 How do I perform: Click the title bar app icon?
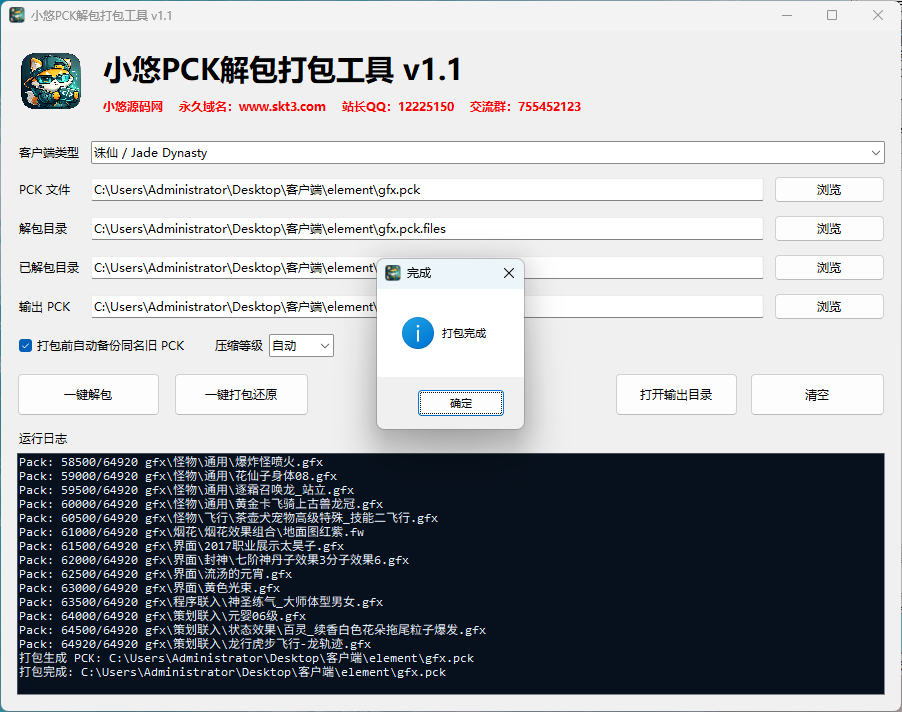click(17, 15)
